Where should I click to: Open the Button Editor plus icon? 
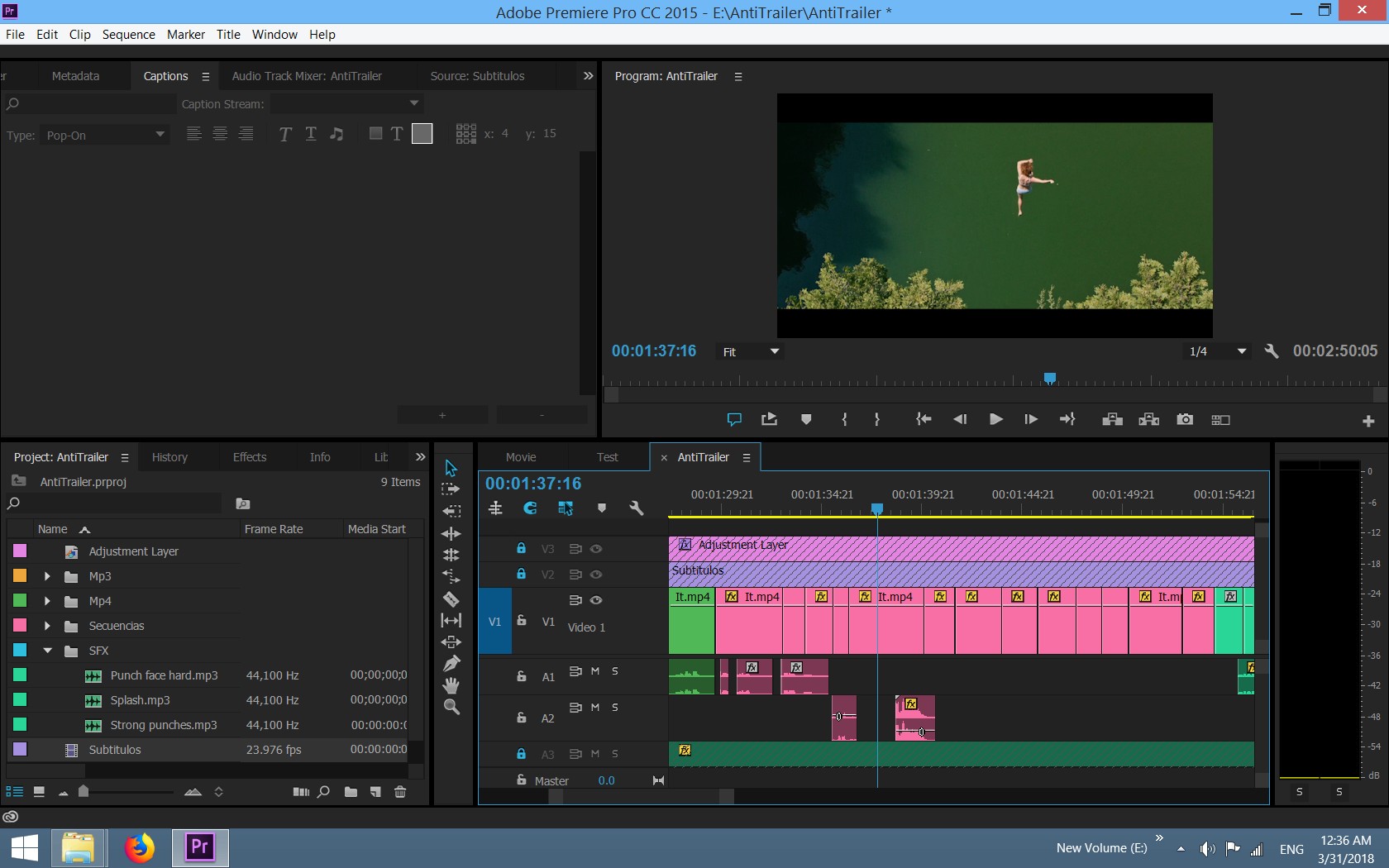pos(1368,422)
